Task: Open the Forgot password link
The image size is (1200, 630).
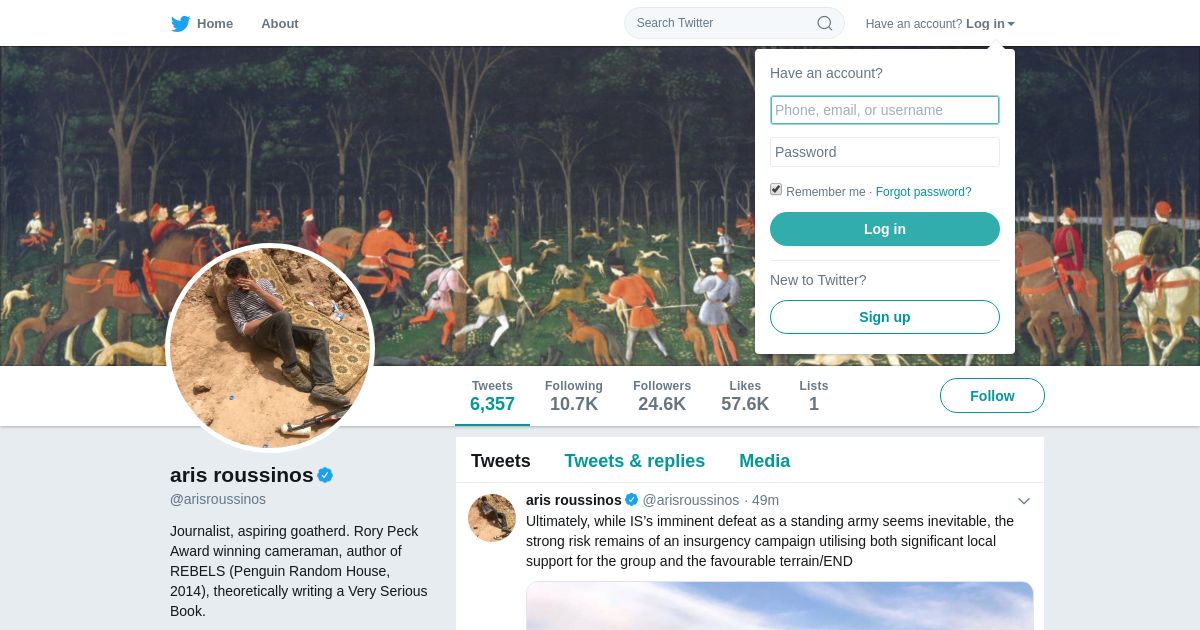Action: click(923, 192)
